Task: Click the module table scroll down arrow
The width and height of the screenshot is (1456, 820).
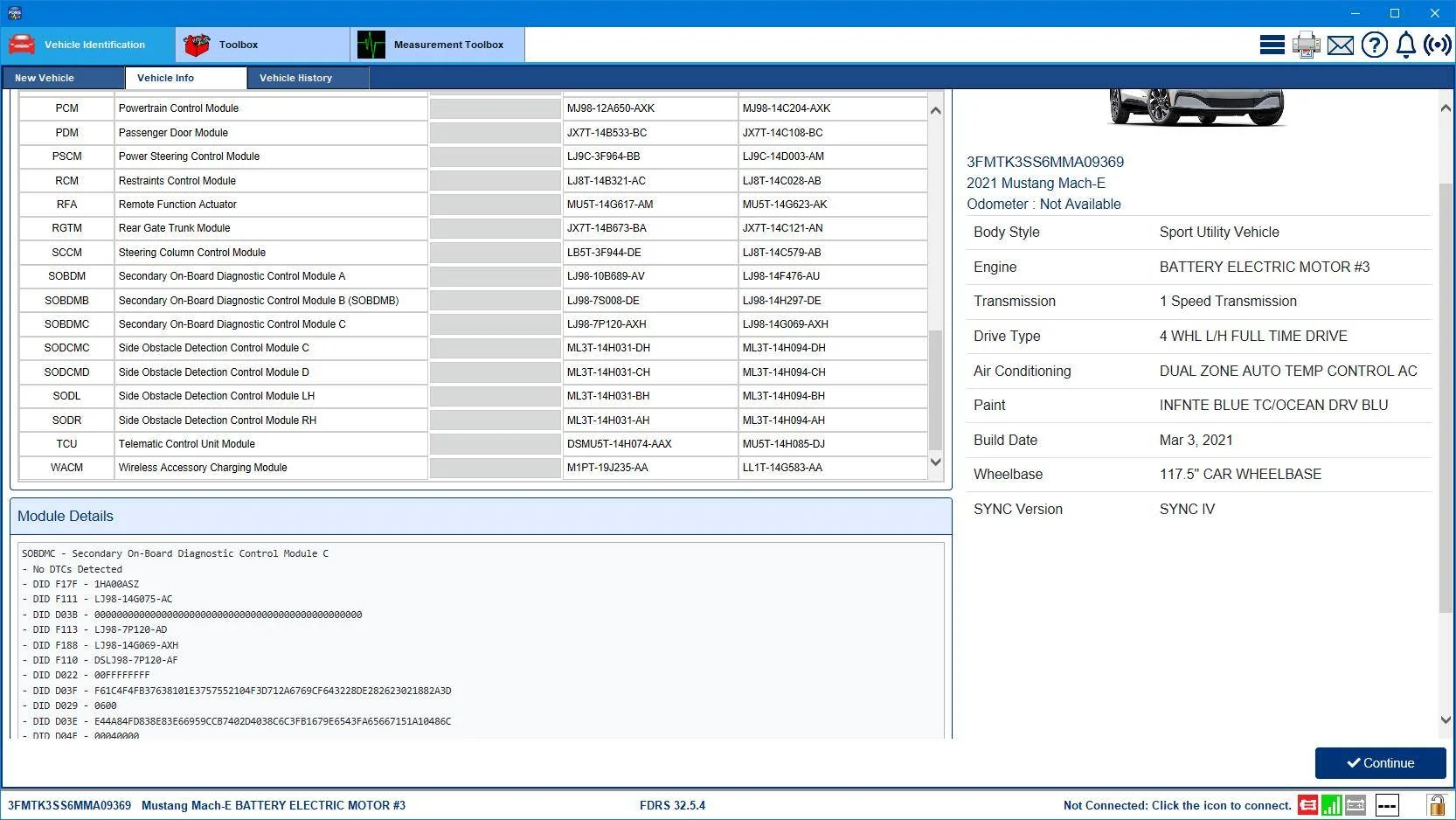Action: (935, 462)
